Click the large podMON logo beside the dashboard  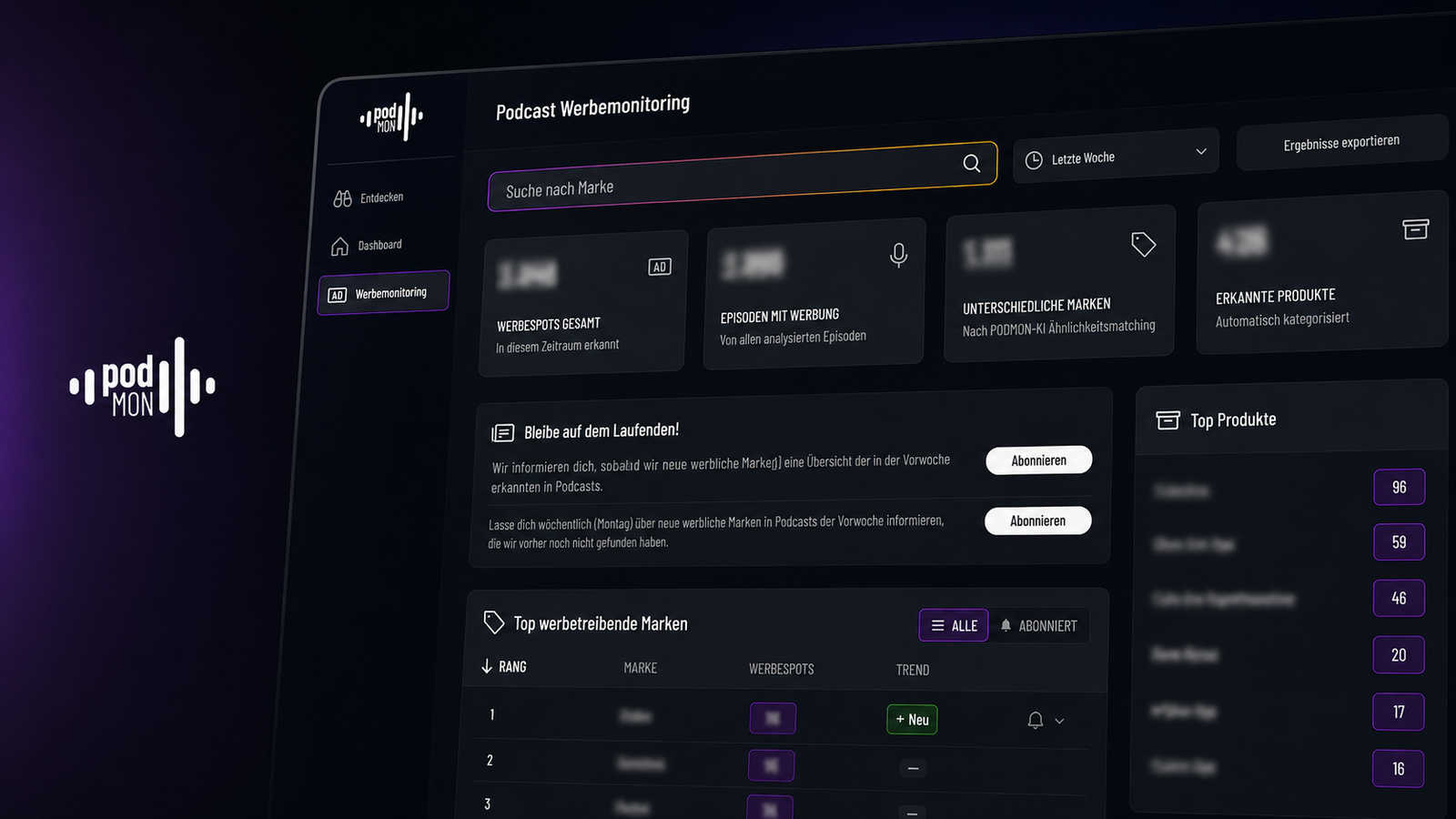(x=143, y=387)
